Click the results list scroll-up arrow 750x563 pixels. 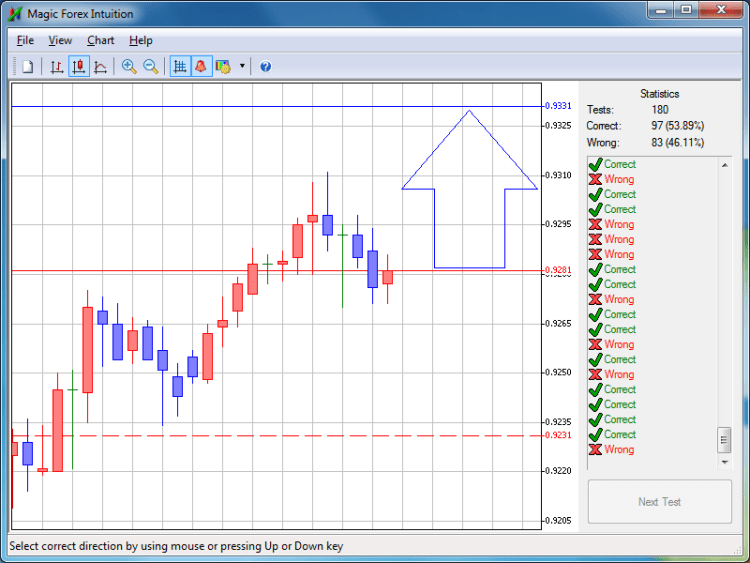click(724, 165)
